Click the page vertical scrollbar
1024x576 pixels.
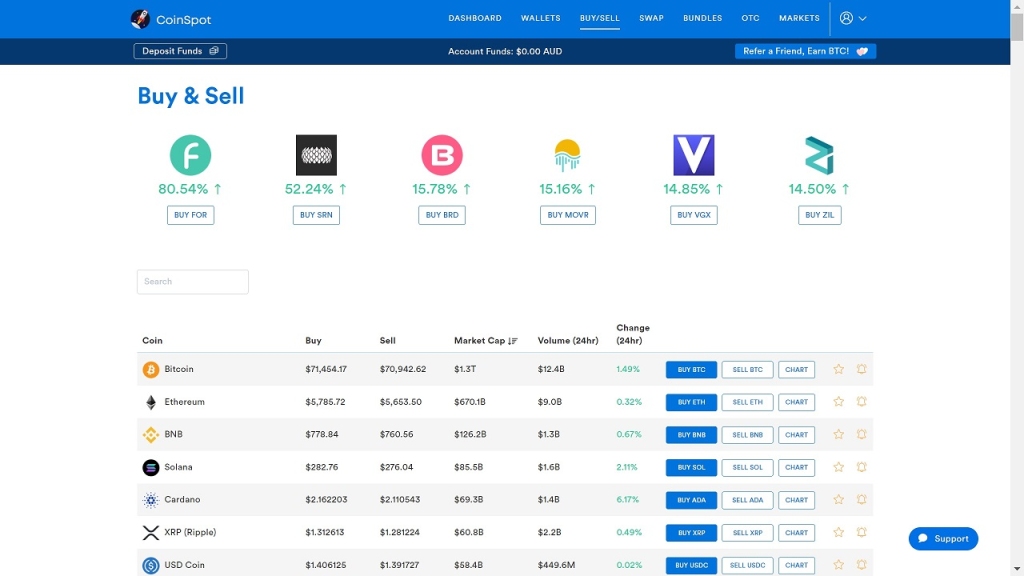coord(1017,27)
